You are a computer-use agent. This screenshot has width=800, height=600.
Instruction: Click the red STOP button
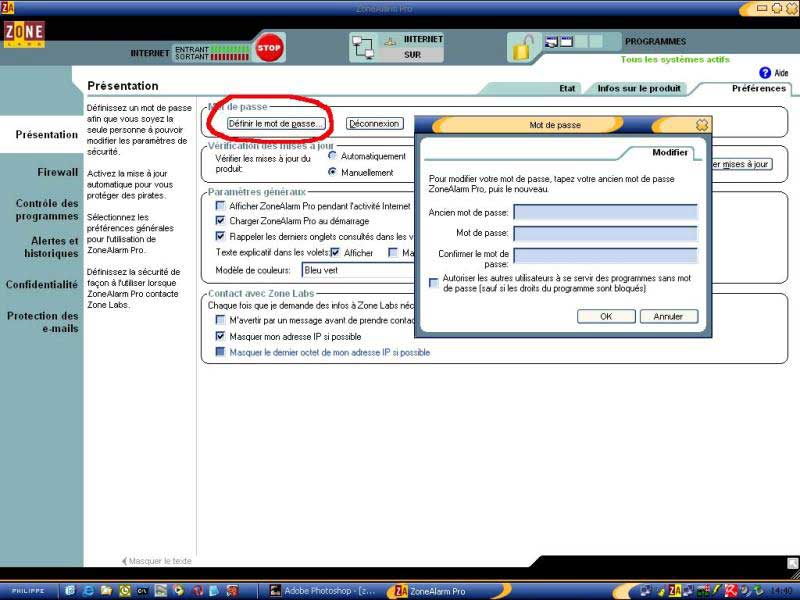[x=269, y=48]
